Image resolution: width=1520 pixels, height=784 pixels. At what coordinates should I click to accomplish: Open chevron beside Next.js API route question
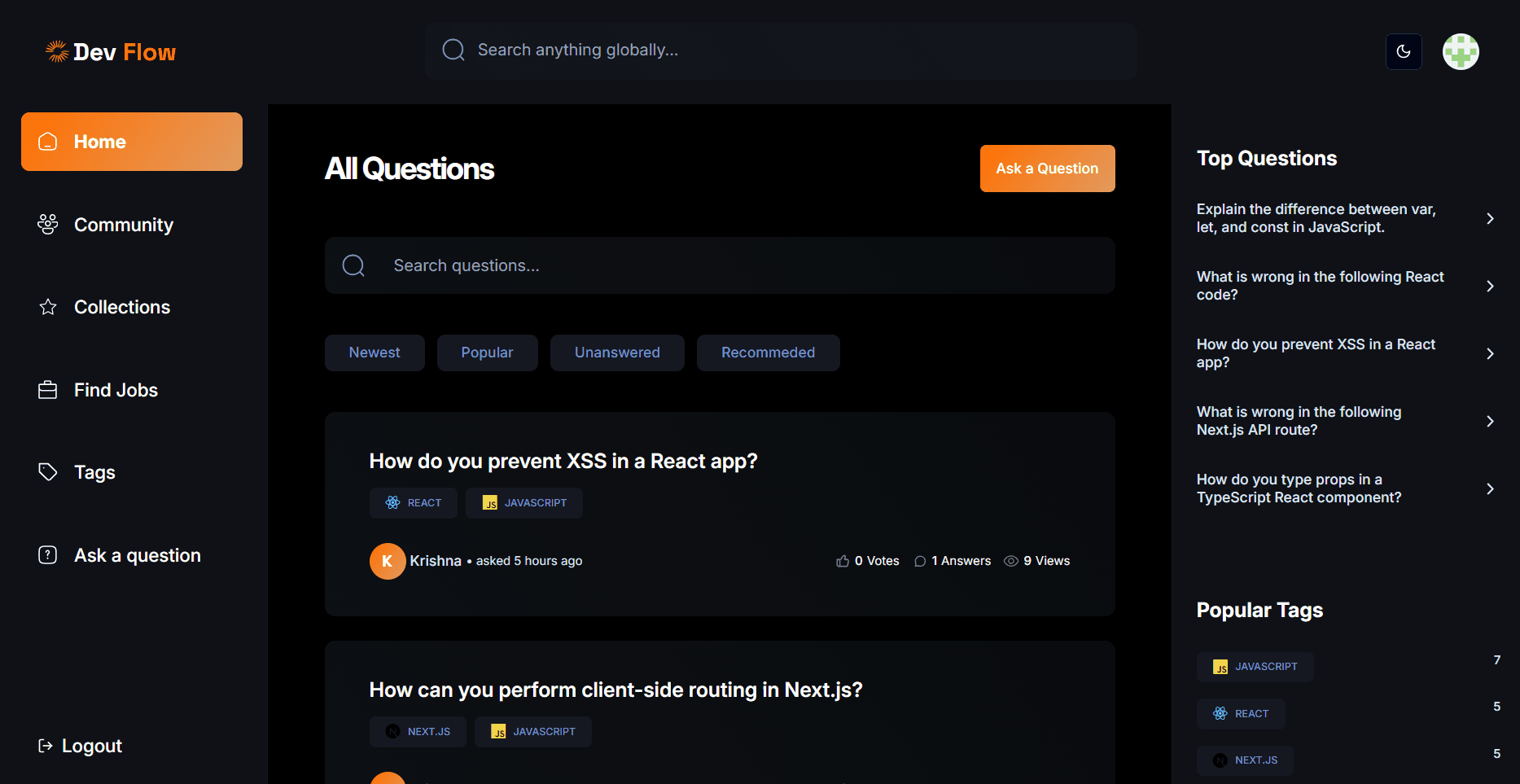(x=1490, y=421)
